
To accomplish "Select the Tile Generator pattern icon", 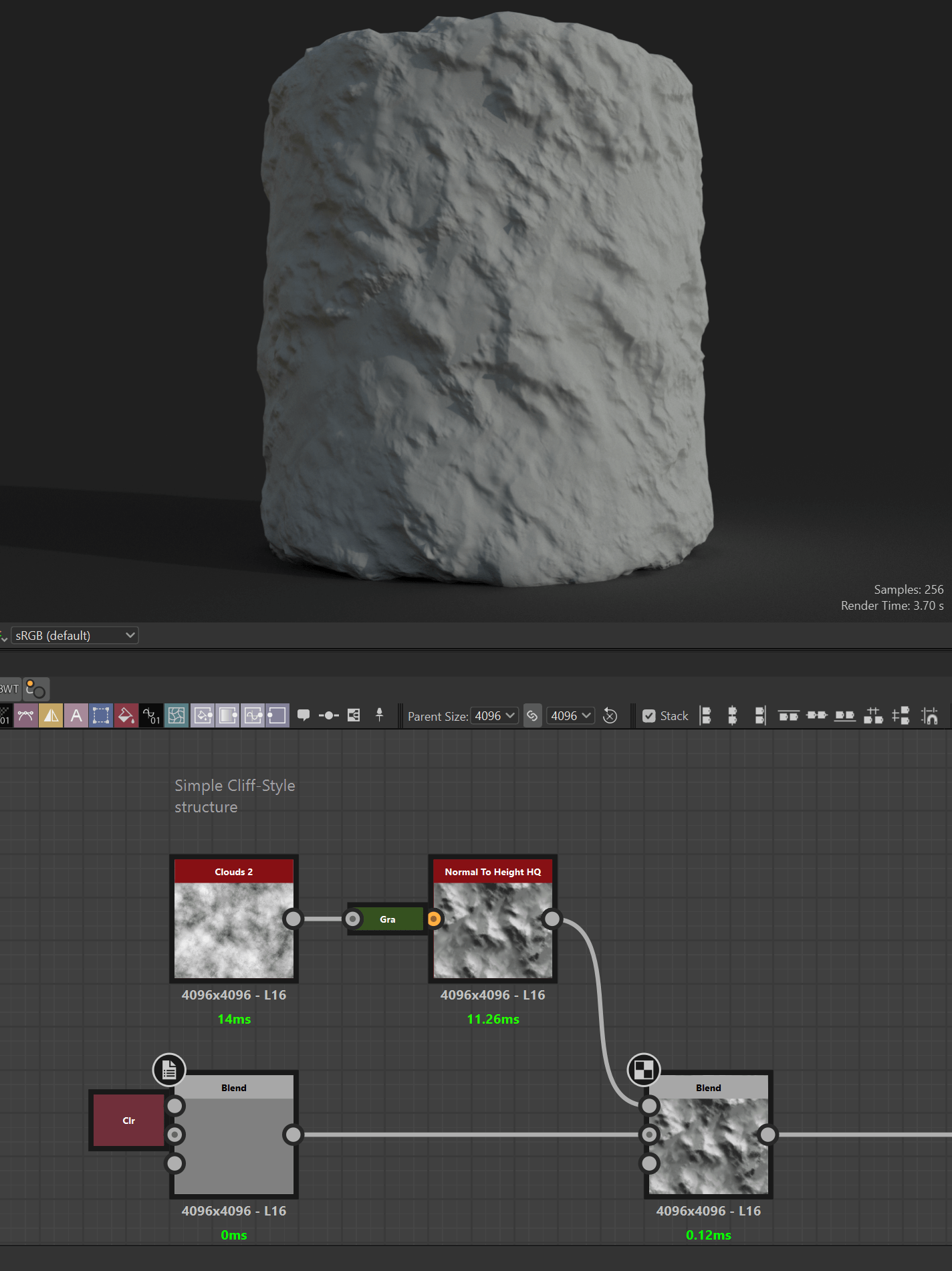I will pyautogui.click(x=176, y=715).
